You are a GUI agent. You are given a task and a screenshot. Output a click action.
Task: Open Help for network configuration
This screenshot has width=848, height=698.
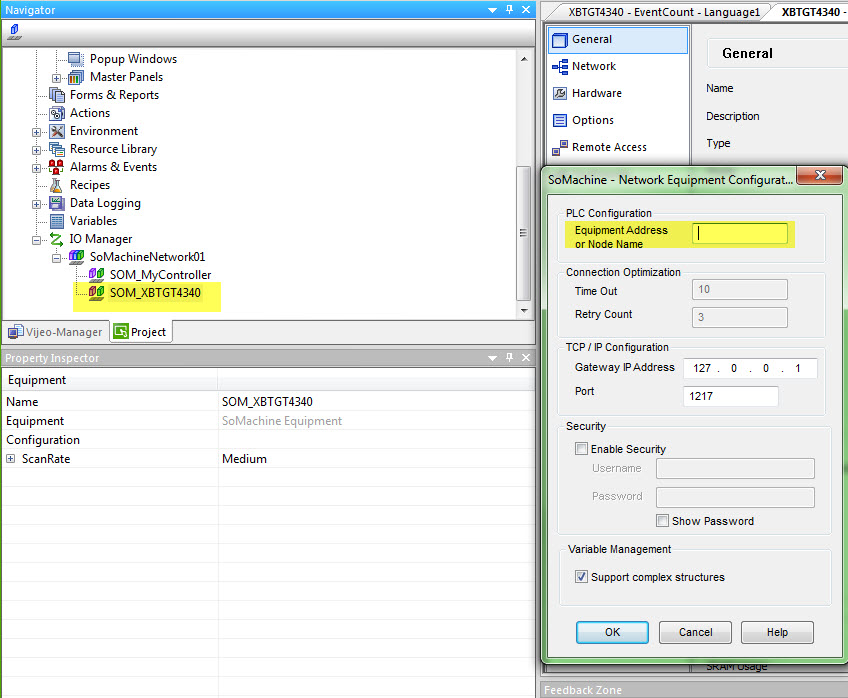(x=777, y=632)
